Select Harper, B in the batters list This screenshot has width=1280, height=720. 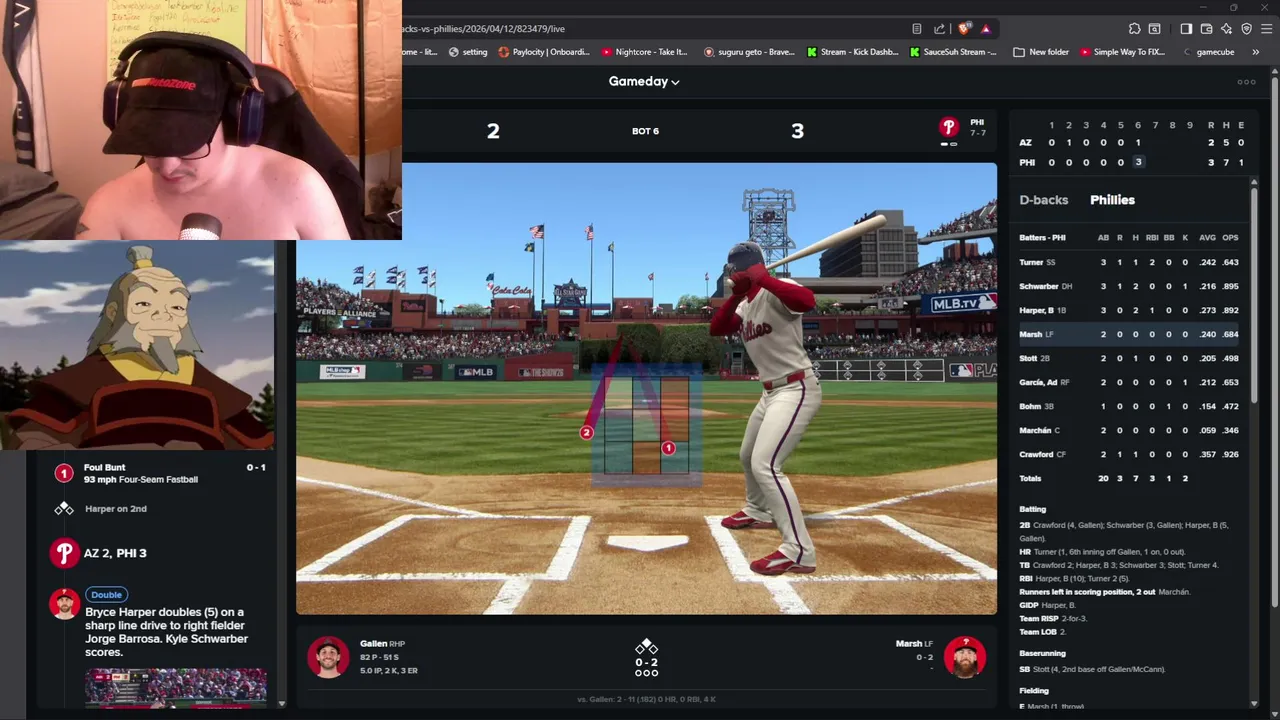(x=1130, y=310)
